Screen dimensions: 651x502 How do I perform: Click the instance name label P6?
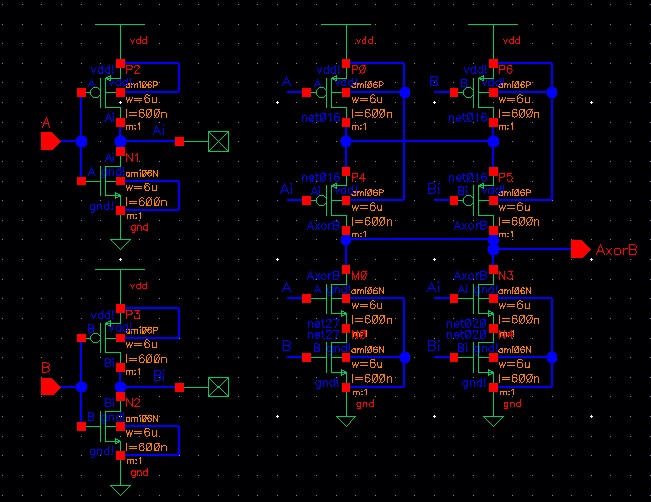pos(506,69)
